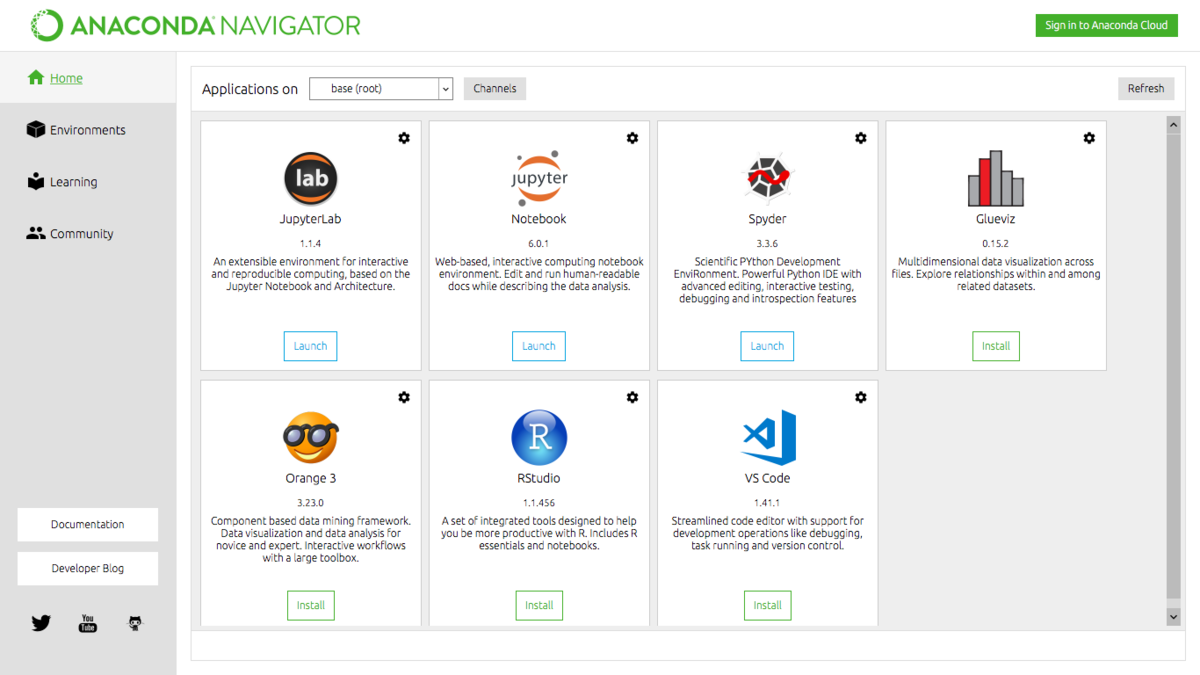Viewport: 1200px width, 675px height.
Task: Click the Spyder app logo
Action: click(x=768, y=179)
